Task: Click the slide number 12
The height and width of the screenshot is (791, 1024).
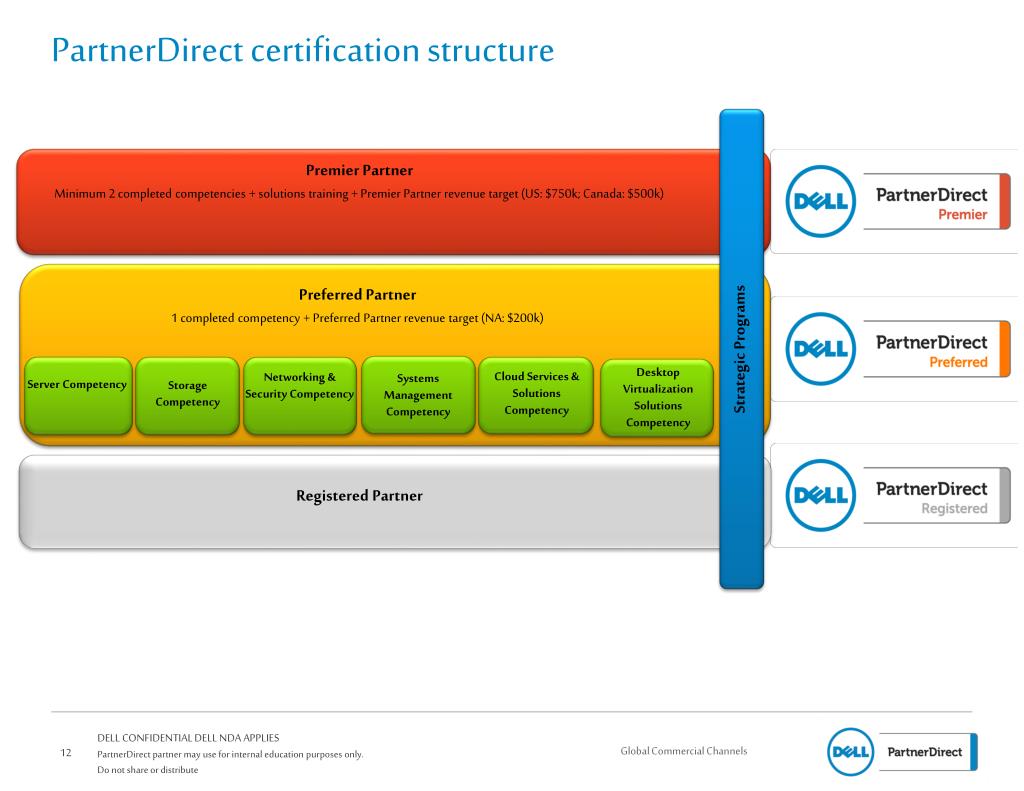Action: tap(66, 752)
